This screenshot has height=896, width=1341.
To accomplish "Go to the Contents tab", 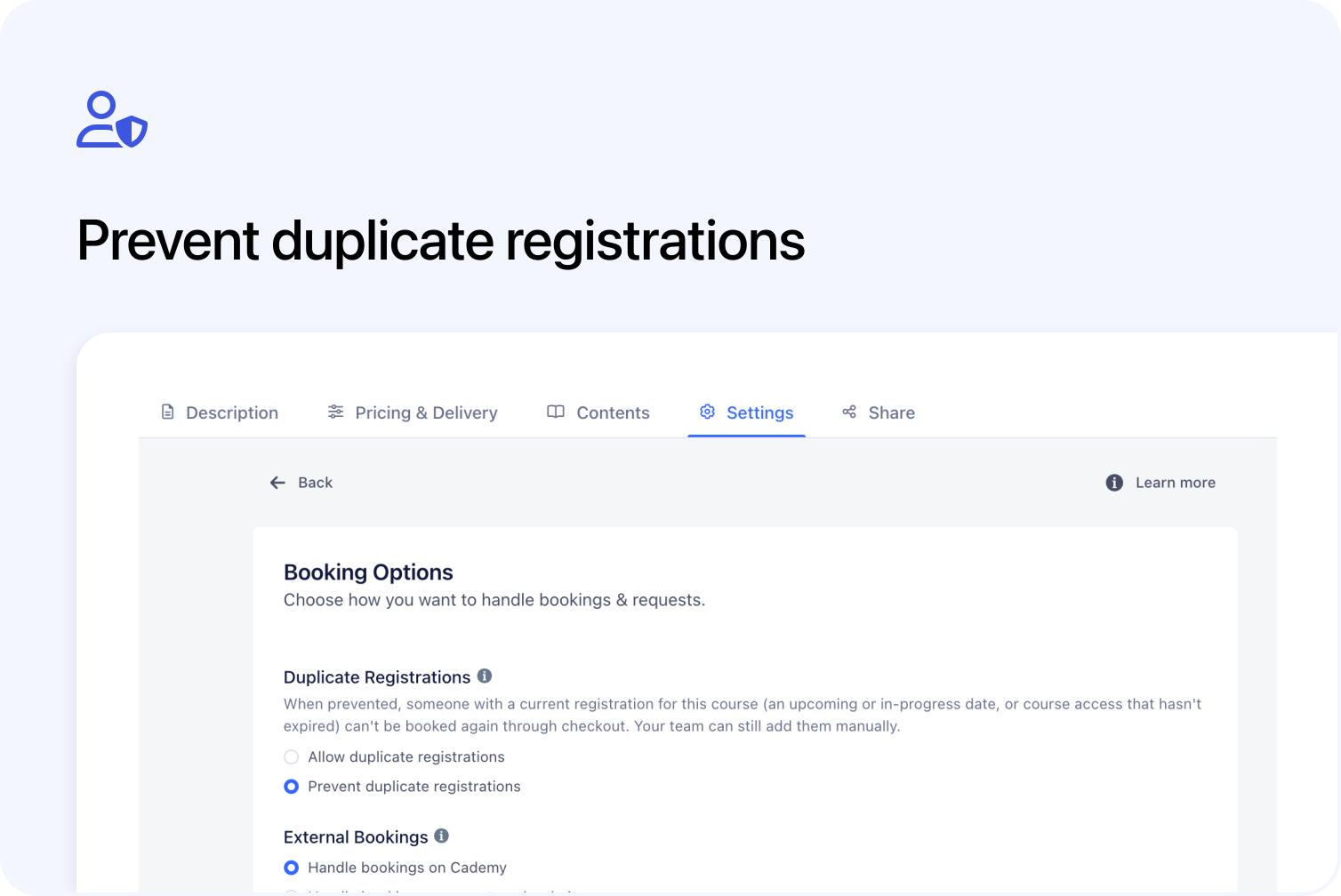I will [598, 412].
